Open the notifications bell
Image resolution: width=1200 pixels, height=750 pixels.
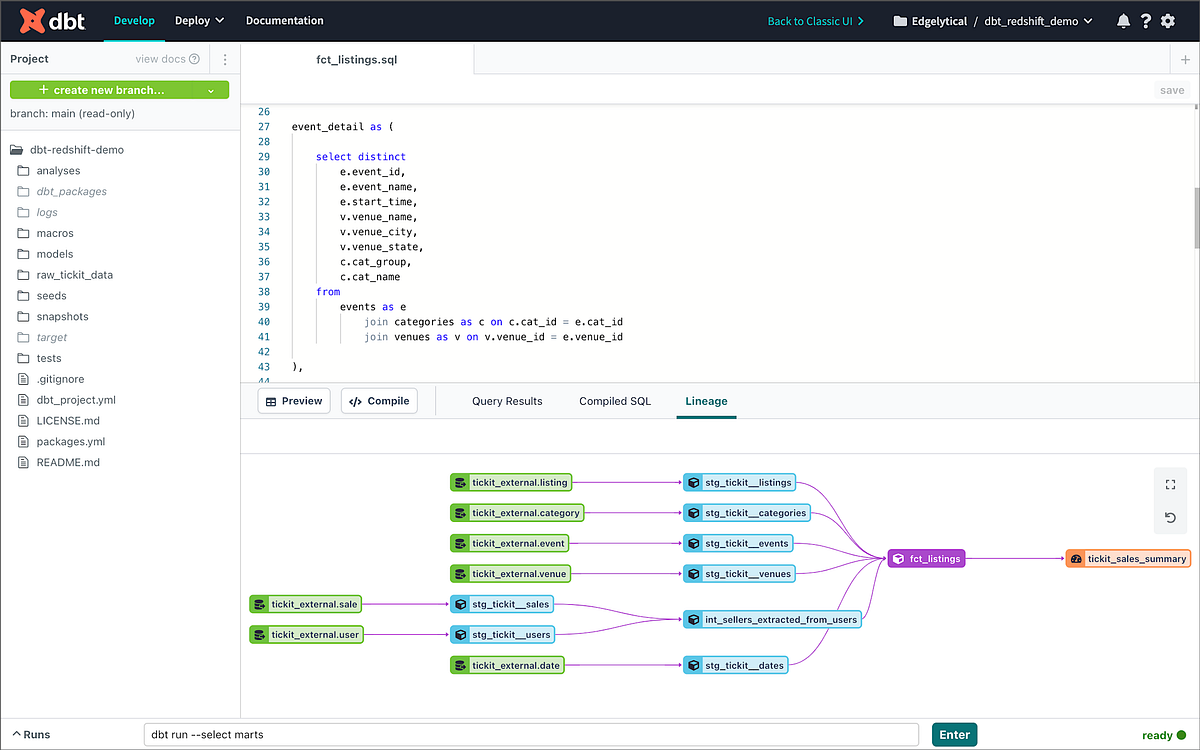tap(1123, 21)
